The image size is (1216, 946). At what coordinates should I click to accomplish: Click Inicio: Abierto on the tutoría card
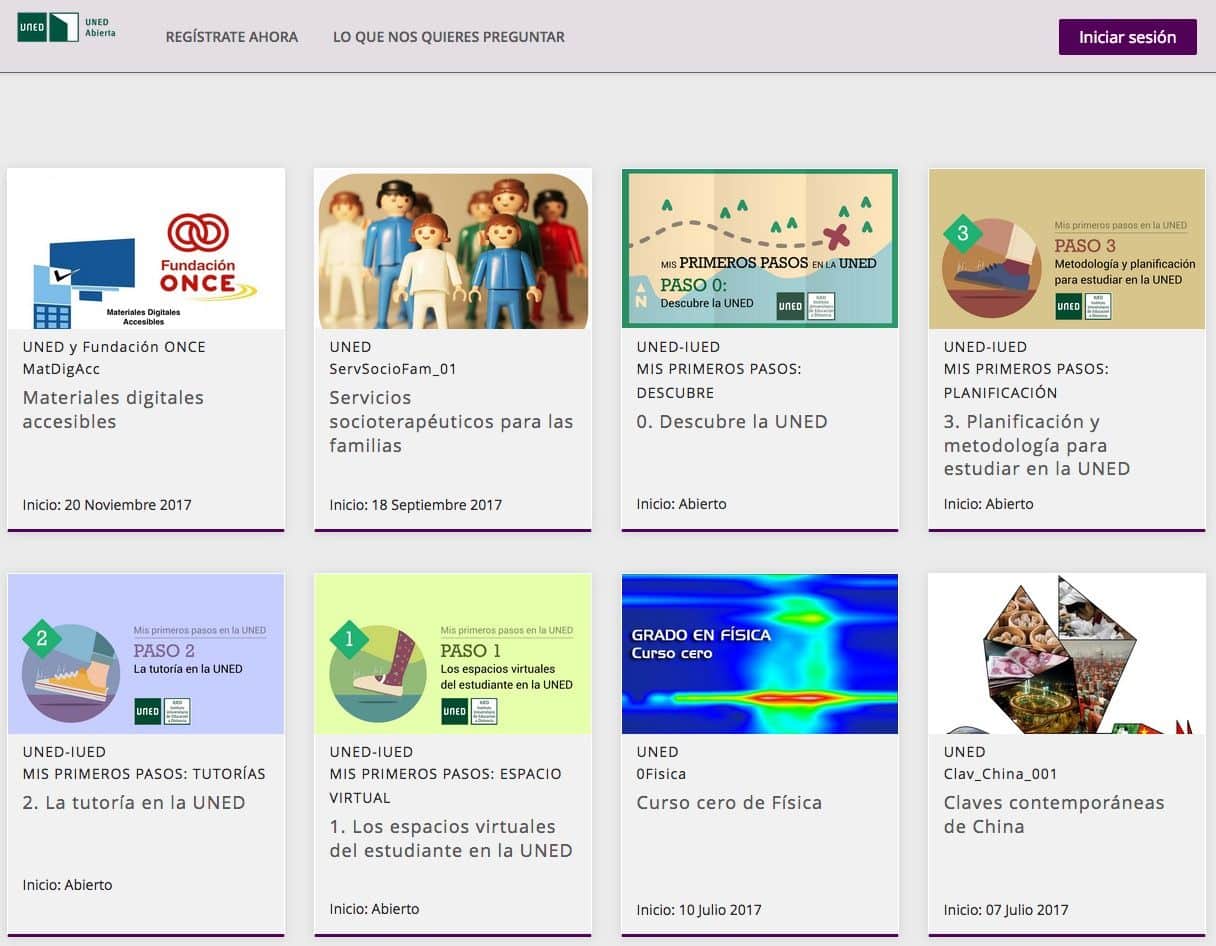[x=67, y=885]
